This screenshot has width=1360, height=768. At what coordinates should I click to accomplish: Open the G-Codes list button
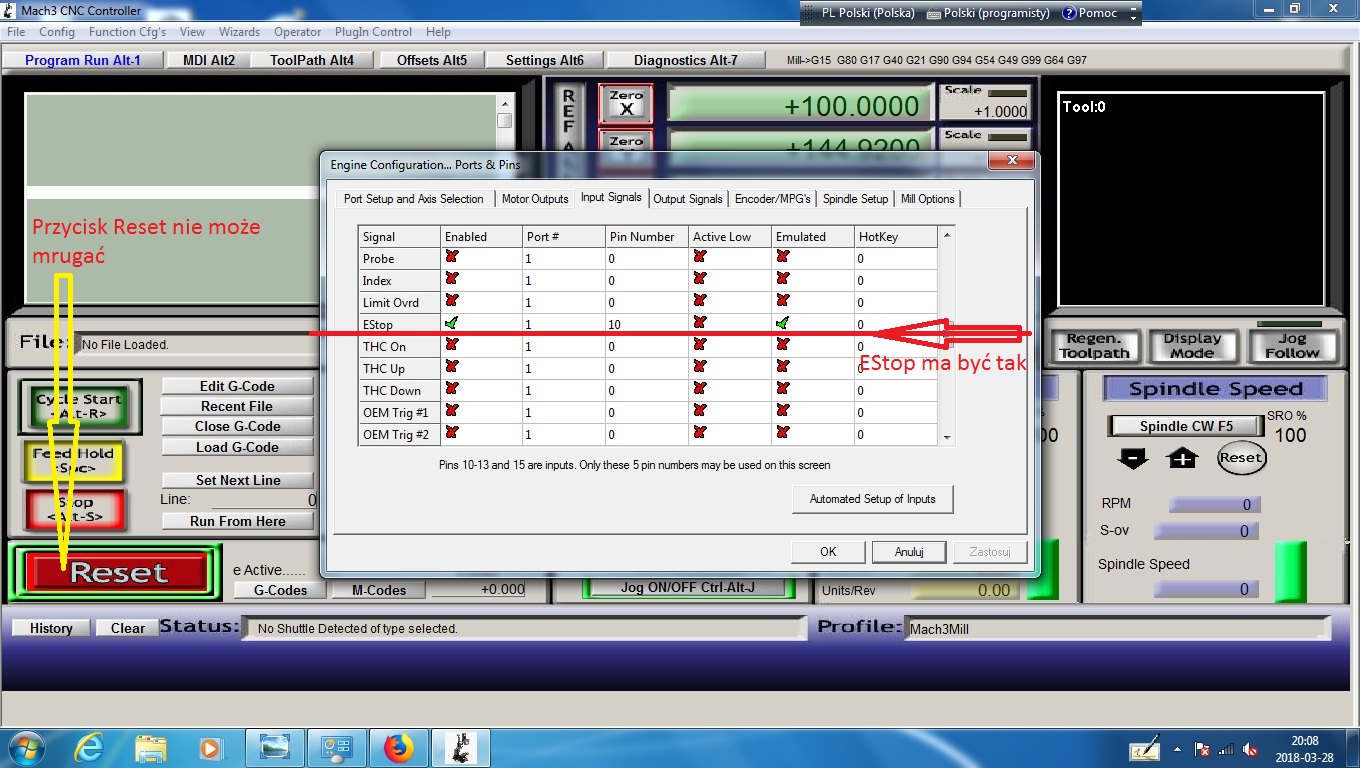tap(280, 590)
